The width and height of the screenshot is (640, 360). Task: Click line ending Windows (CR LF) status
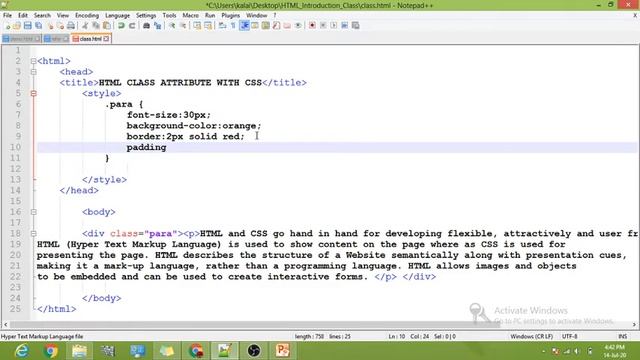(x=531, y=336)
